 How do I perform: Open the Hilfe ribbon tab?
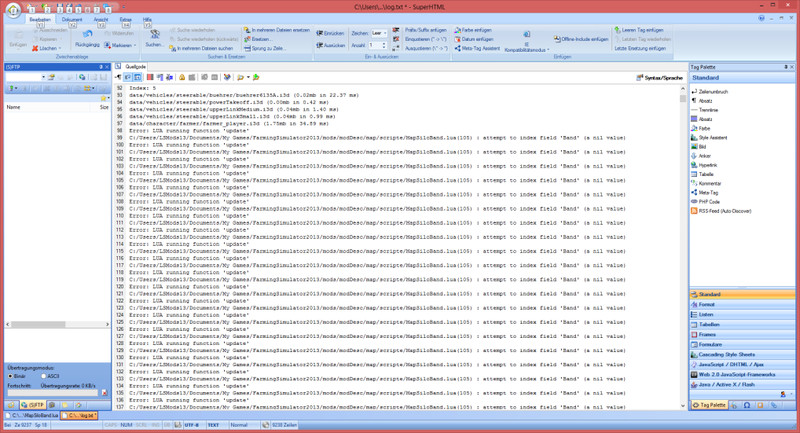tap(147, 19)
